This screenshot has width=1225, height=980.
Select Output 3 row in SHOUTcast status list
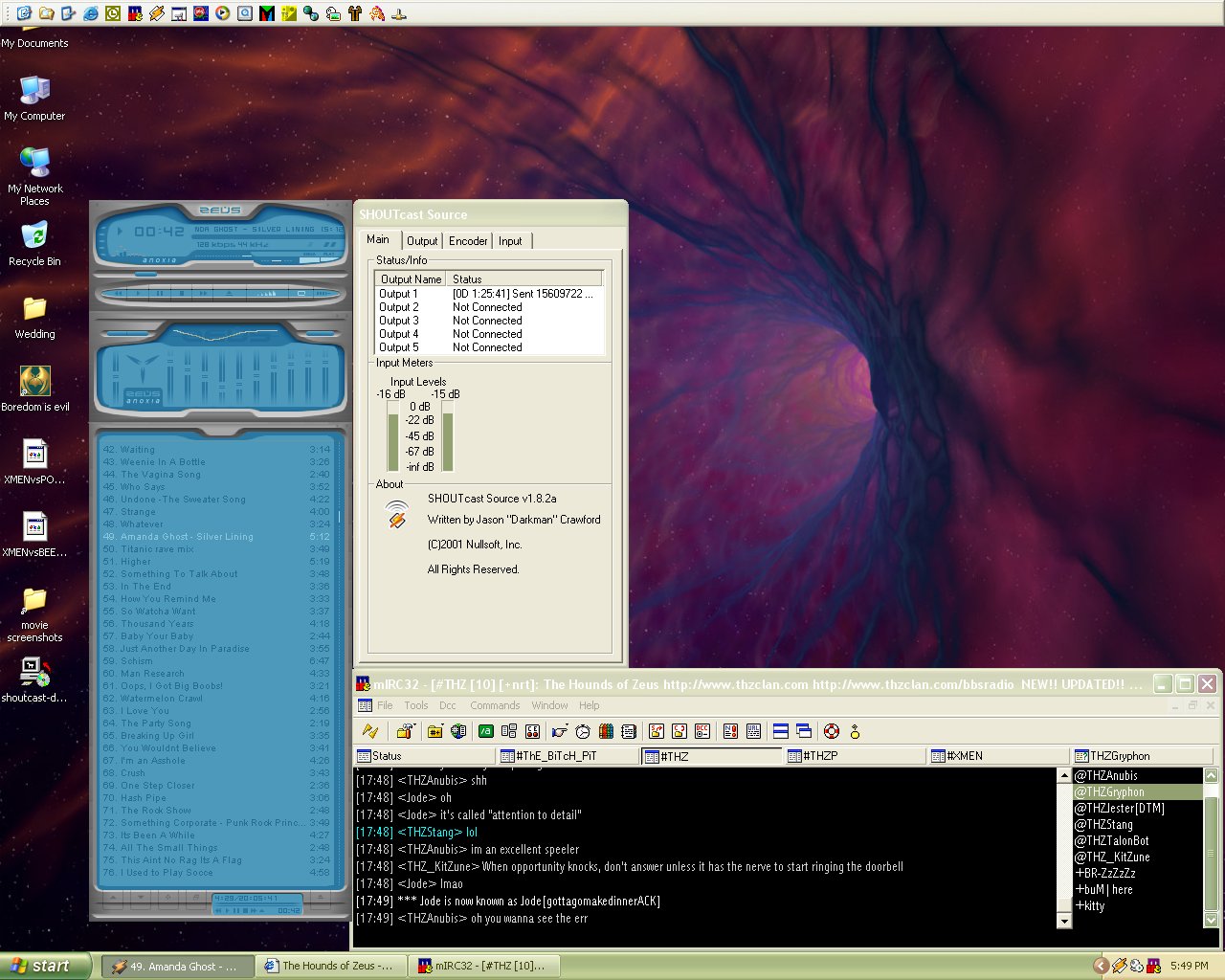[x=488, y=321]
